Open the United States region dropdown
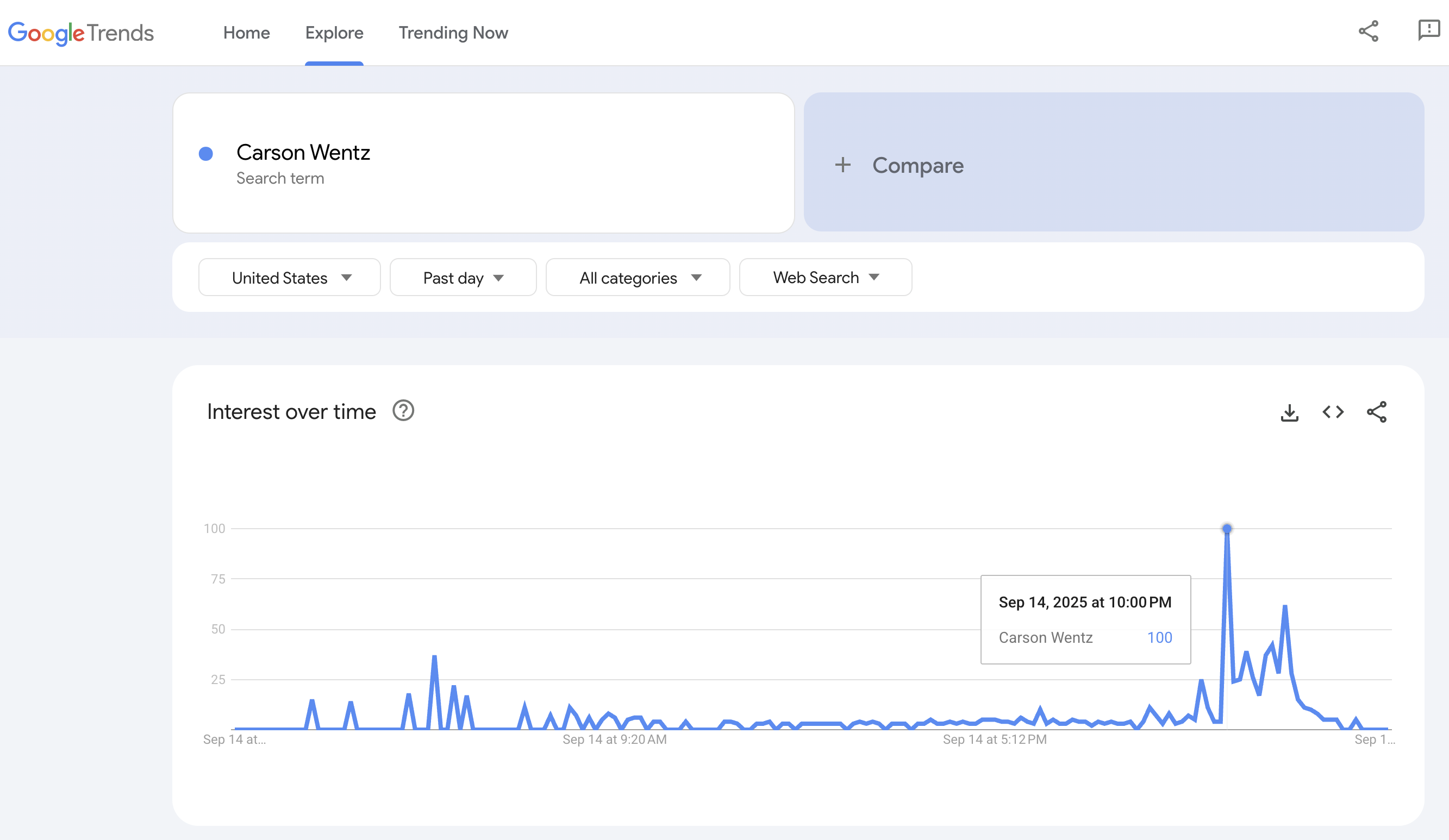The width and height of the screenshot is (1449, 840). [289, 278]
